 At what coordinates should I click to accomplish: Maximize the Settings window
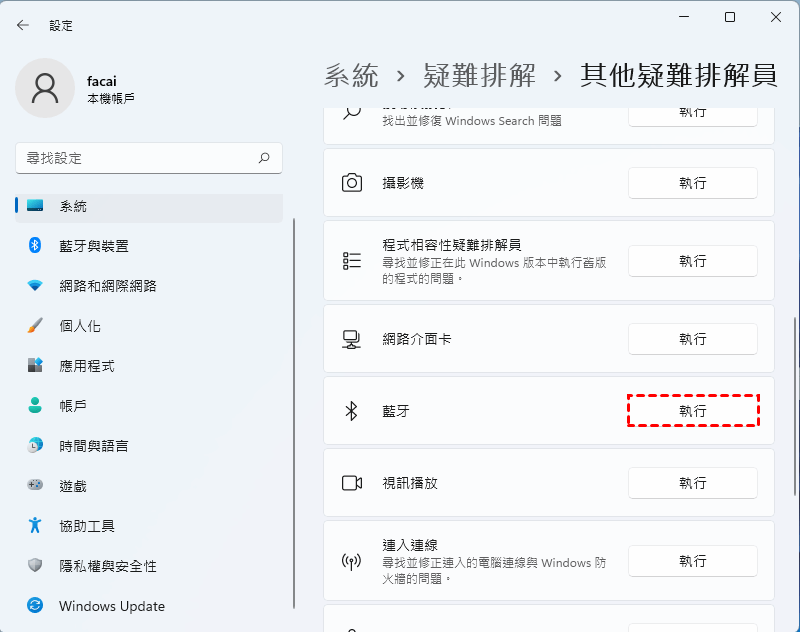730,17
